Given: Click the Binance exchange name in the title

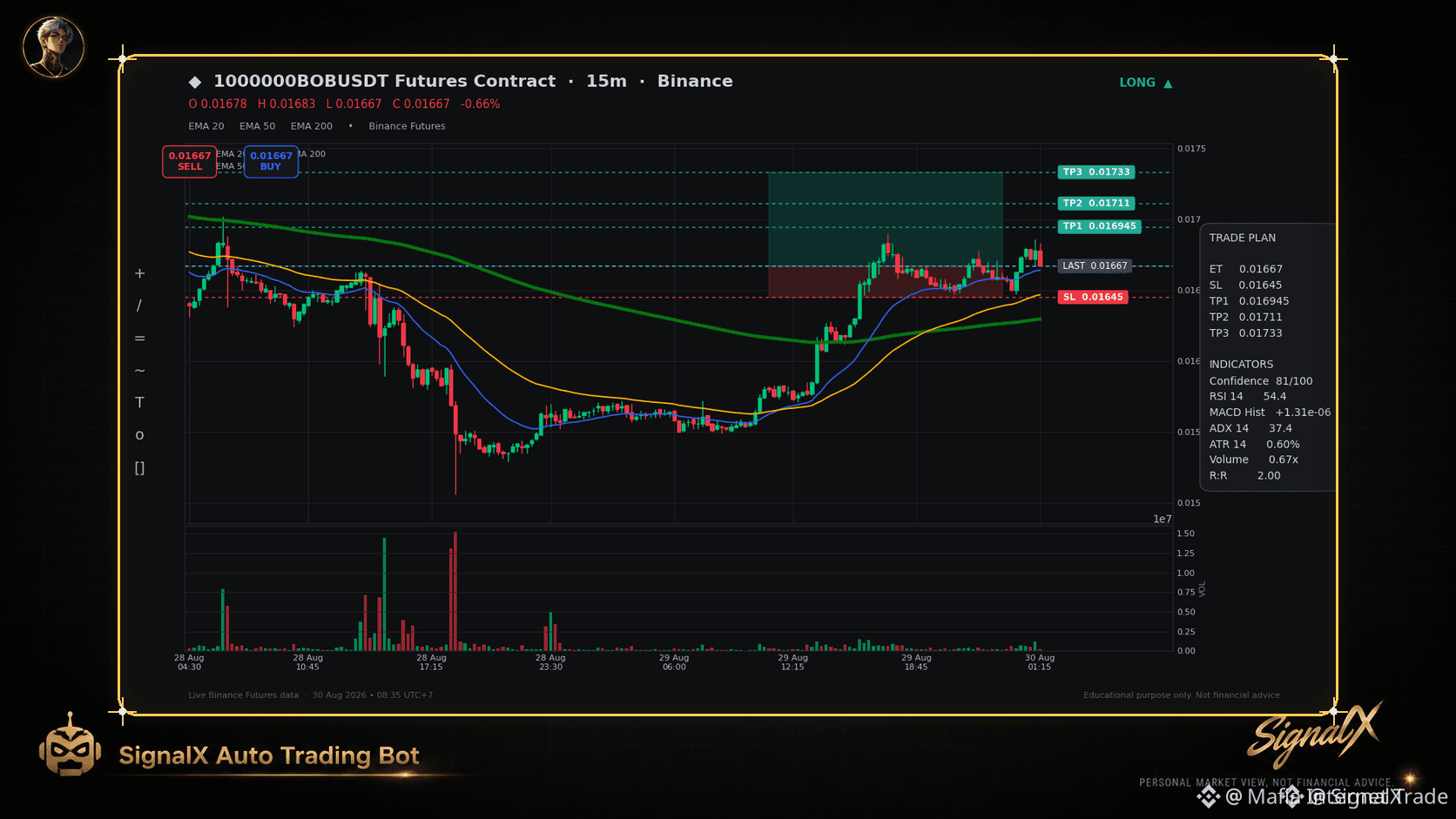Looking at the screenshot, I should [x=695, y=81].
